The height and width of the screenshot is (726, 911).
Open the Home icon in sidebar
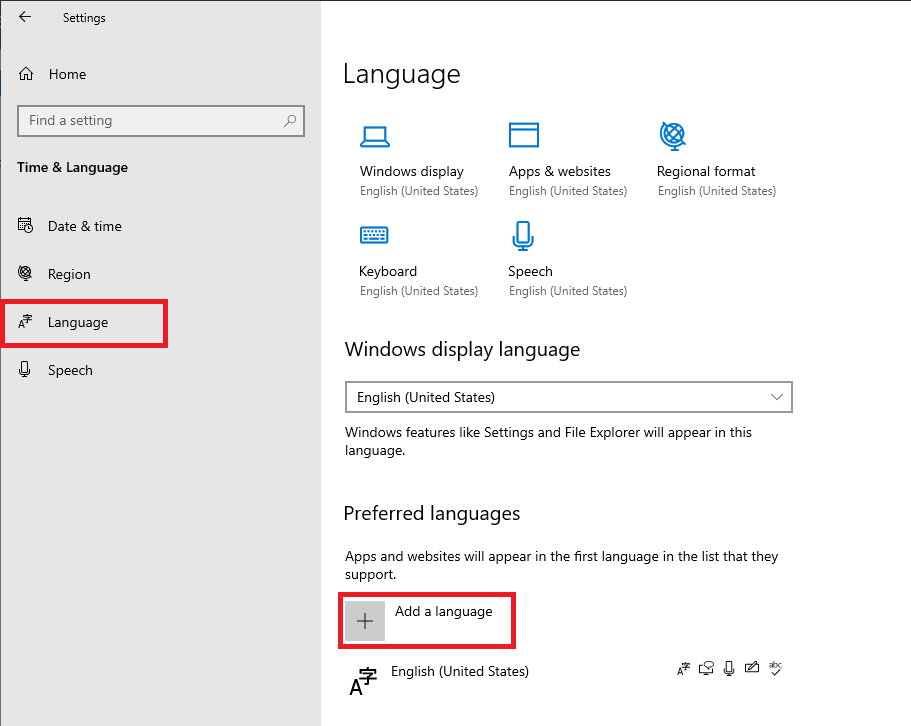(26, 74)
